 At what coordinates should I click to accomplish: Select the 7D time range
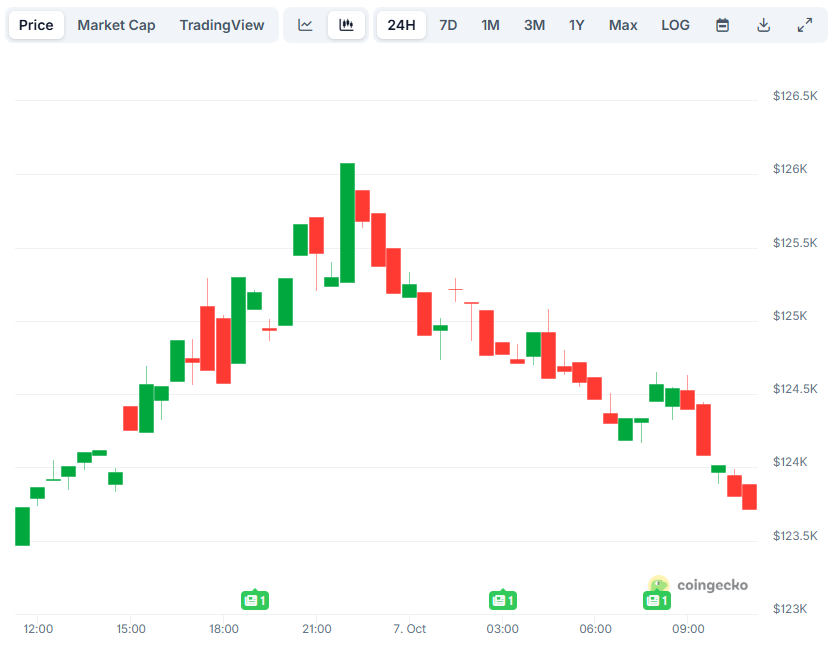(448, 25)
